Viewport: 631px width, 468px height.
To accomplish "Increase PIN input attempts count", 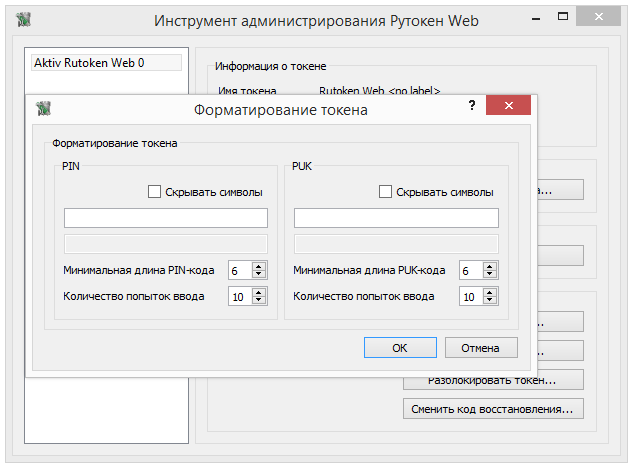I will pyautogui.click(x=259, y=293).
